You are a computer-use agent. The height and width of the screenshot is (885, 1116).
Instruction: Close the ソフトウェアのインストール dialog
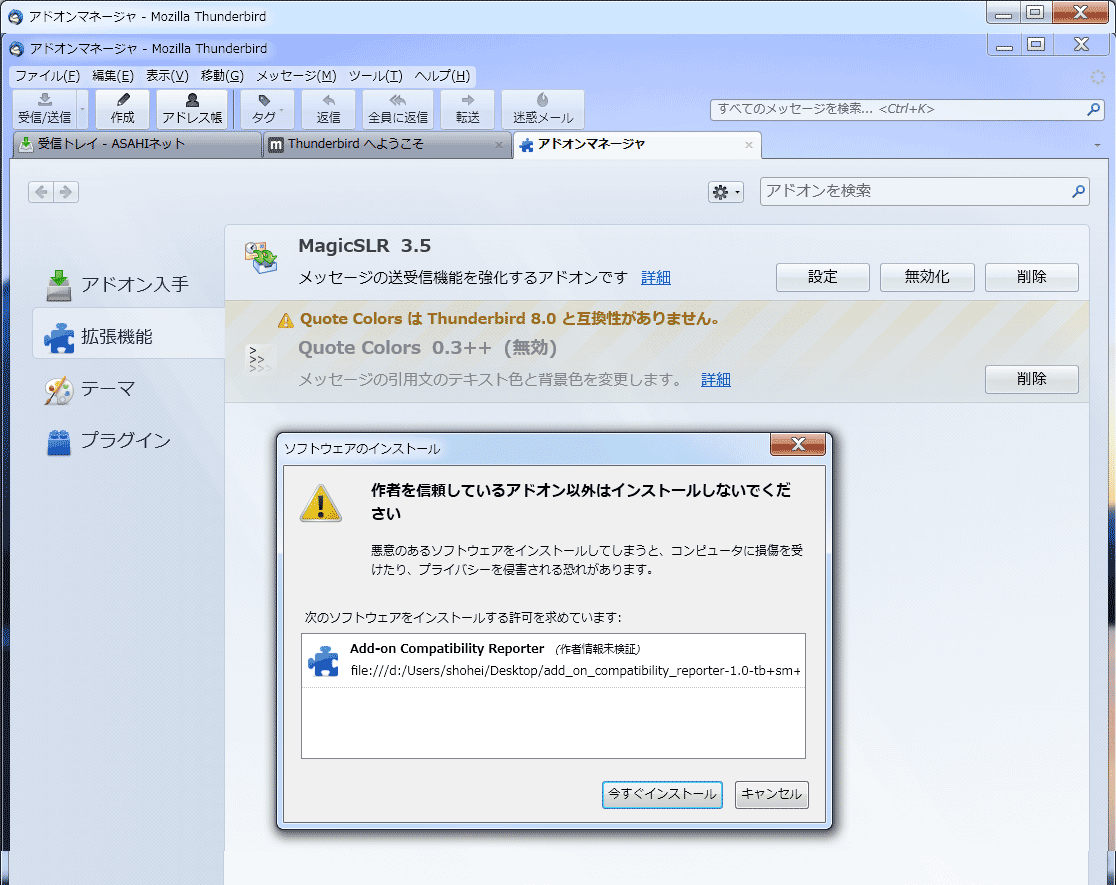coord(798,444)
